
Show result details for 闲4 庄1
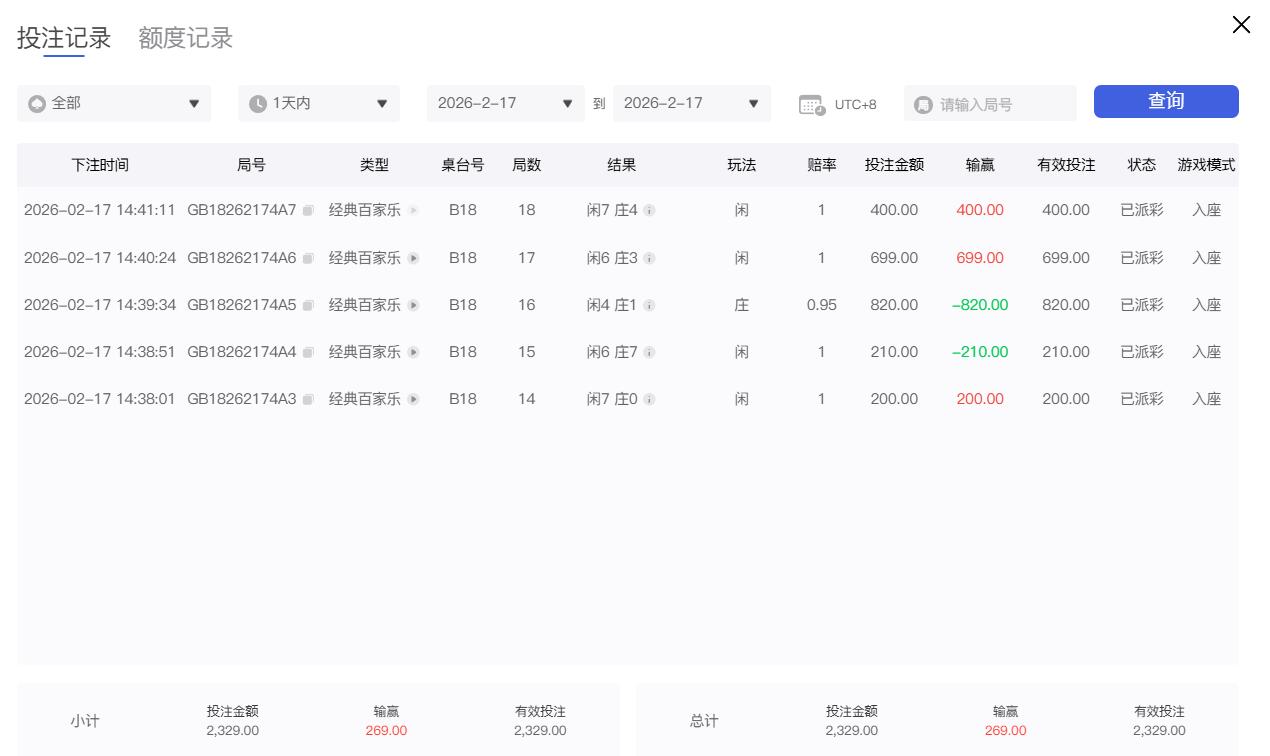(649, 306)
